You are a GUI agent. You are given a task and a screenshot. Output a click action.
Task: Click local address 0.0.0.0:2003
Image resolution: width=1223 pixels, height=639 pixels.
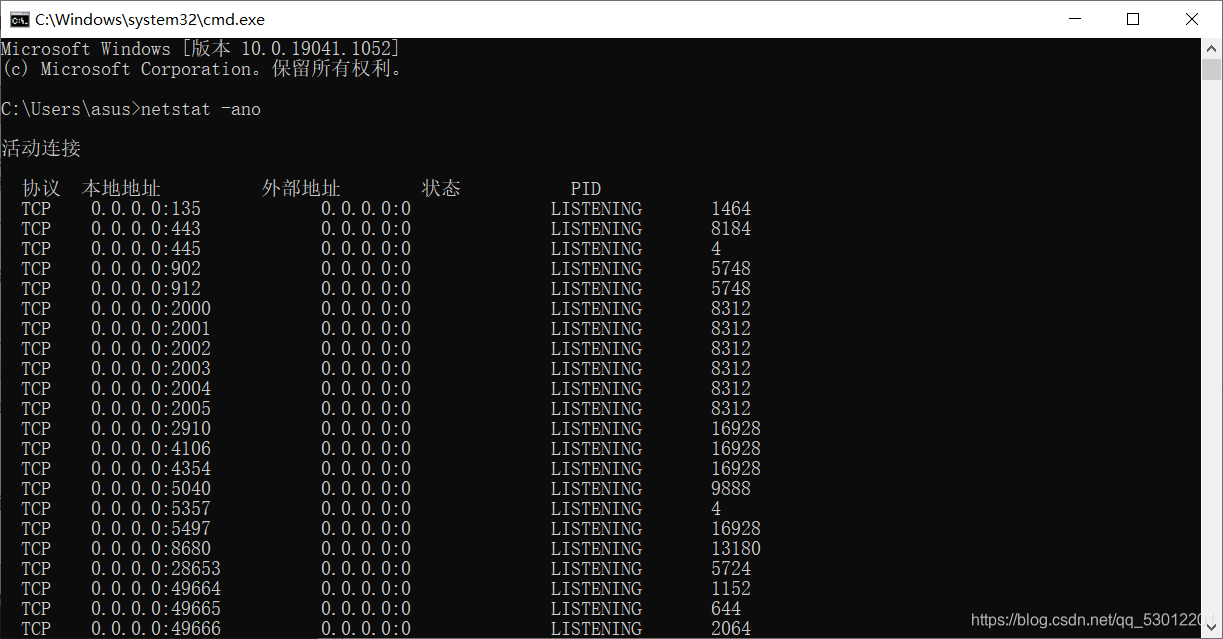pos(151,369)
